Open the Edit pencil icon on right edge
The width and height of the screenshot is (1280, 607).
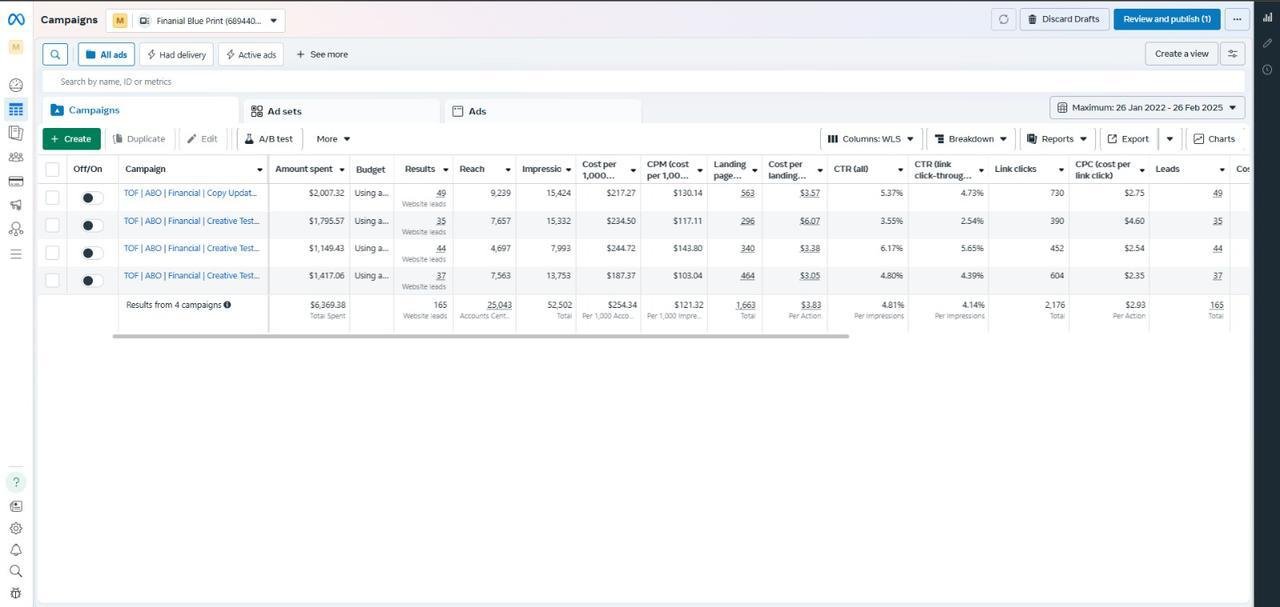pos(1267,44)
